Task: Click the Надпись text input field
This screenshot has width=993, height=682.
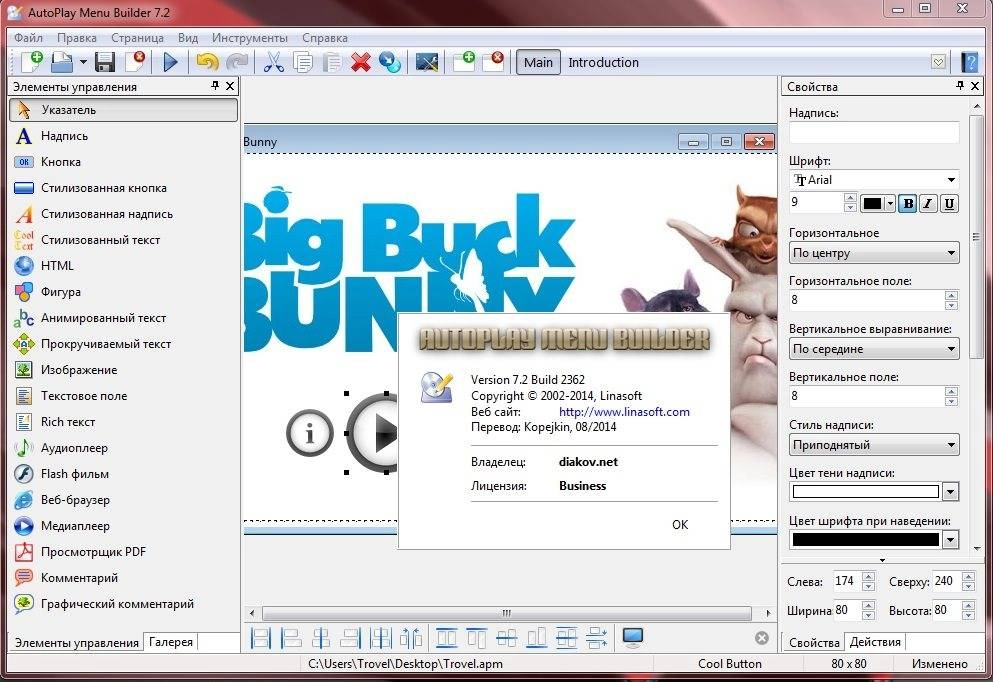Action: (x=874, y=132)
